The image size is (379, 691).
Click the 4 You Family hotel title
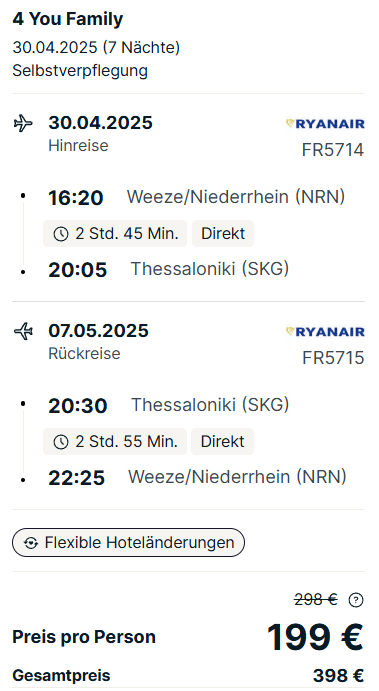68,19
